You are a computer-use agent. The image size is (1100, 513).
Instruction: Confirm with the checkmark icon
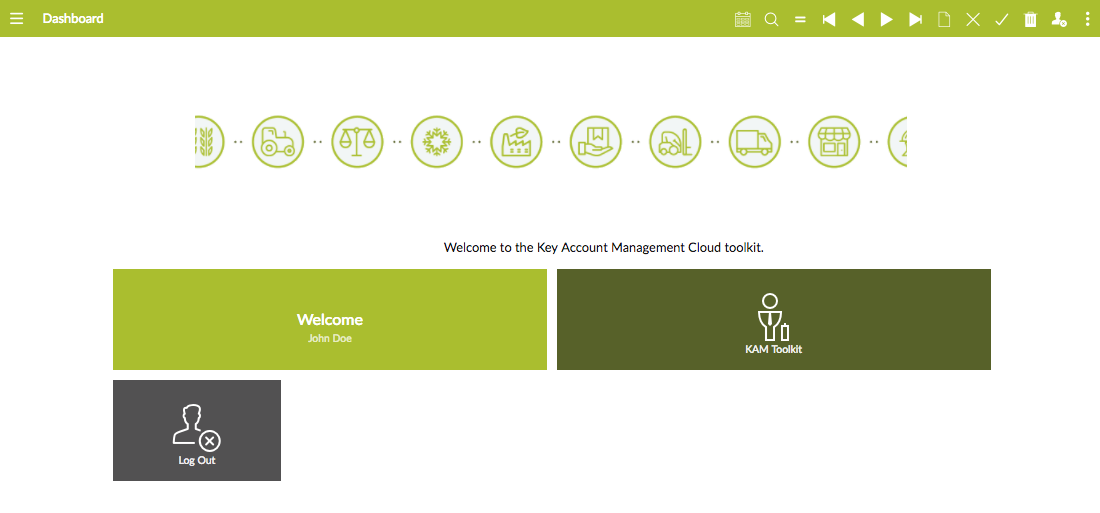(1001, 20)
